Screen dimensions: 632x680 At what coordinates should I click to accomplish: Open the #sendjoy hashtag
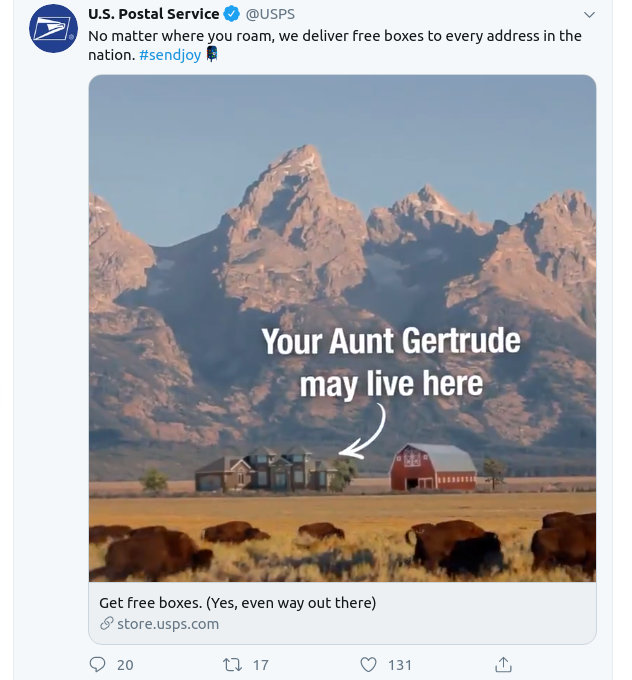[170, 55]
